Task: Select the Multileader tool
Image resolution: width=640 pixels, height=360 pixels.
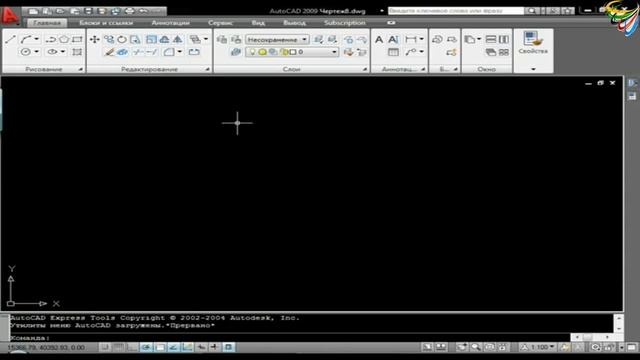Action: [x=411, y=52]
